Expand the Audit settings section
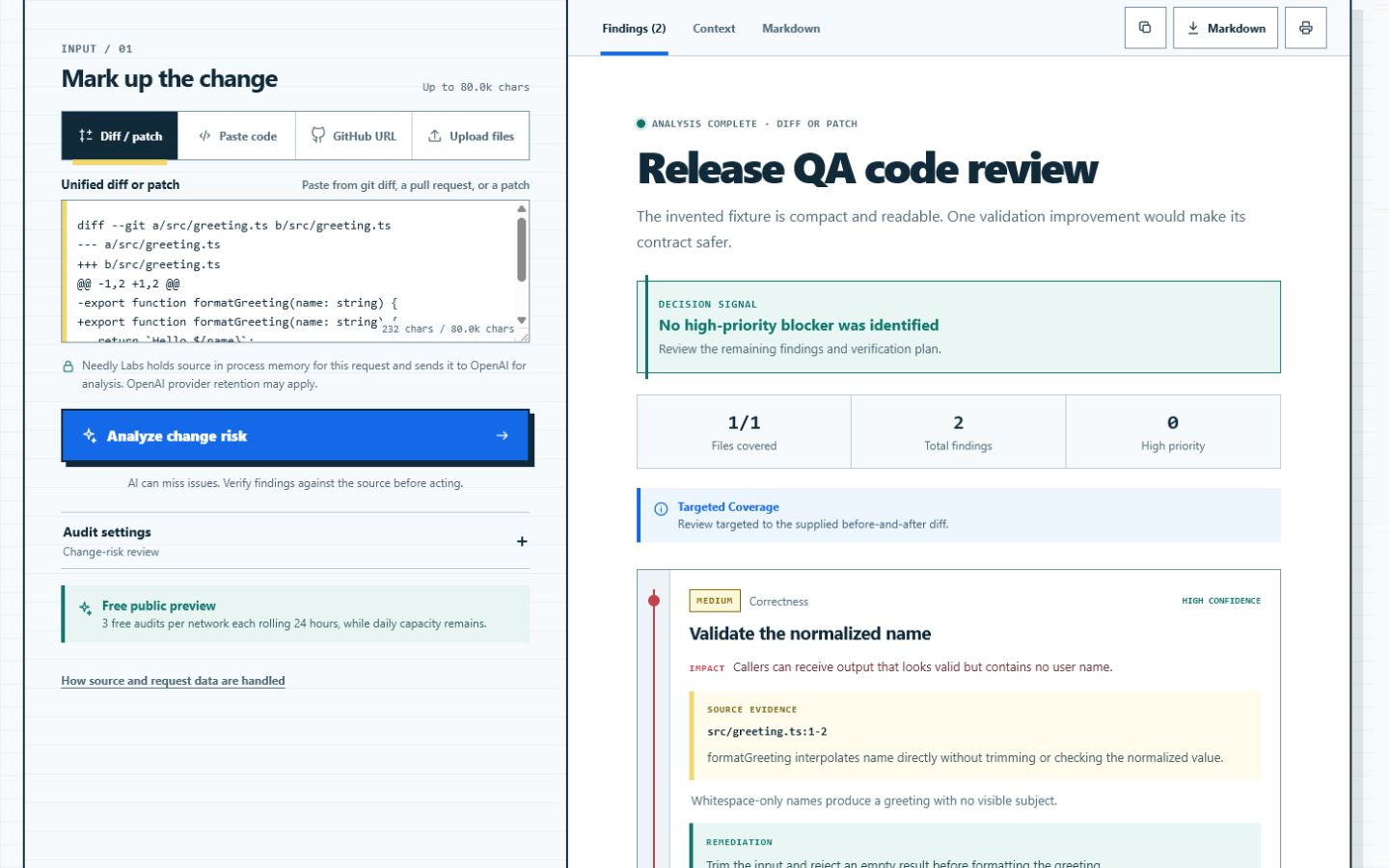 click(x=295, y=541)
